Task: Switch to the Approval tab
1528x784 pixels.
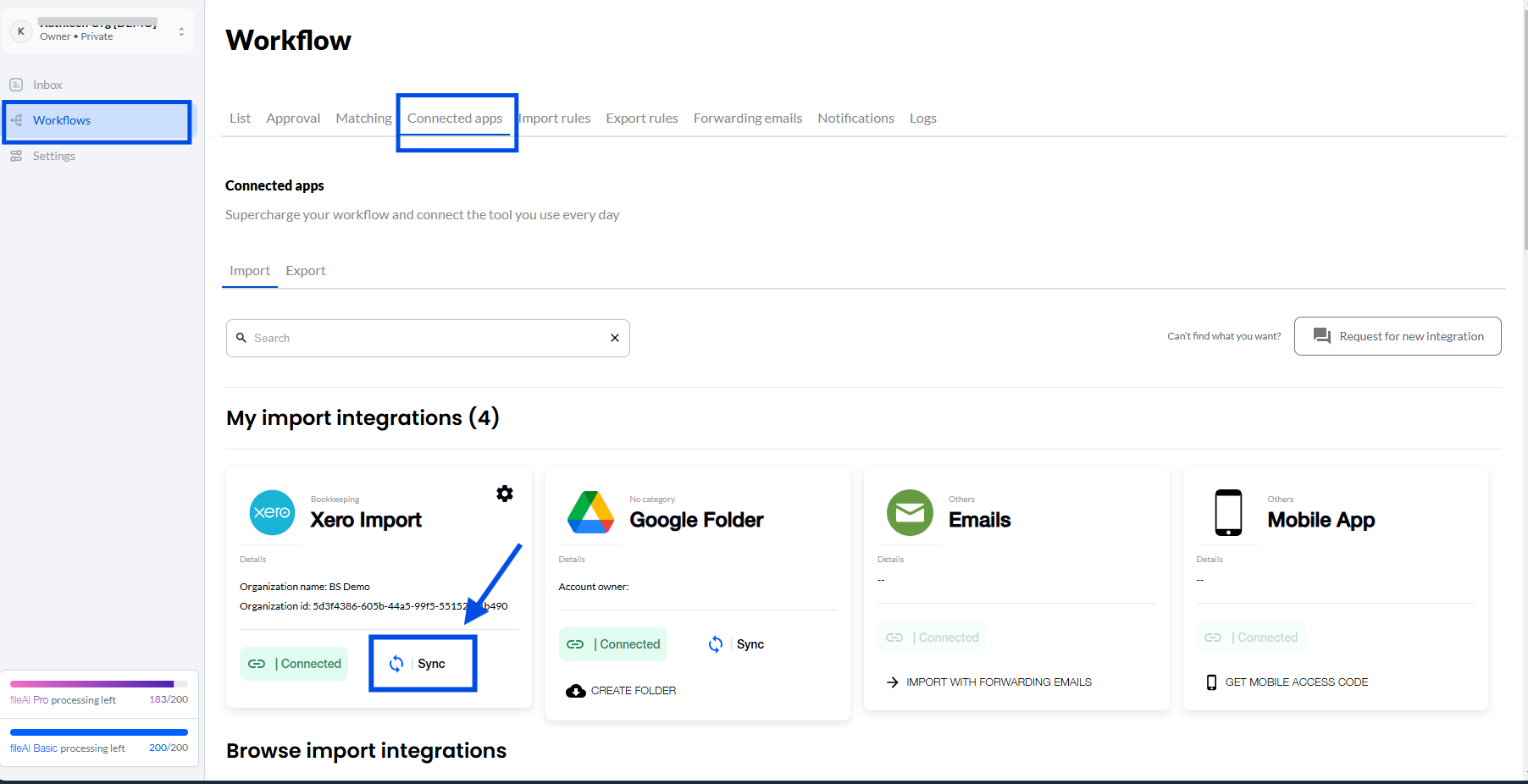Action: pyautogui.click(x=293, y=119)
